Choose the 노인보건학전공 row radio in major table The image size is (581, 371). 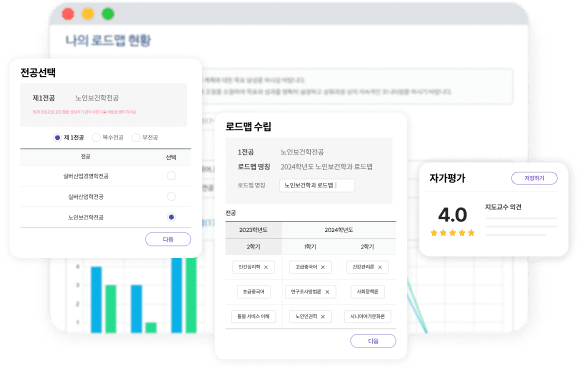coord(171,217)
